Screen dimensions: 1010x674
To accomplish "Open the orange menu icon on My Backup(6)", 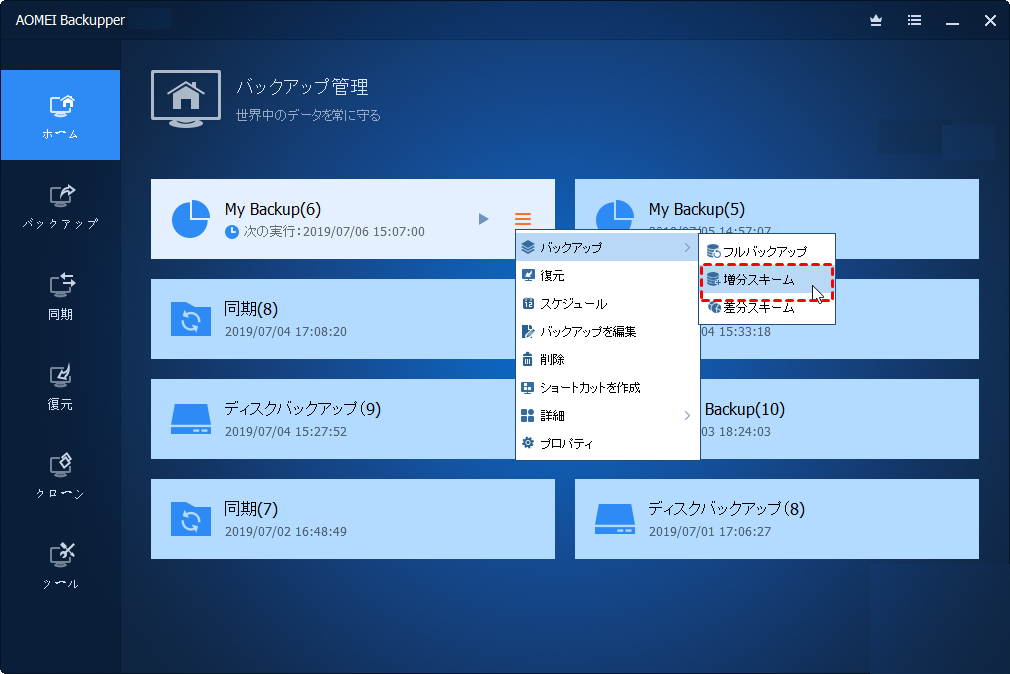I will point(523,219).
